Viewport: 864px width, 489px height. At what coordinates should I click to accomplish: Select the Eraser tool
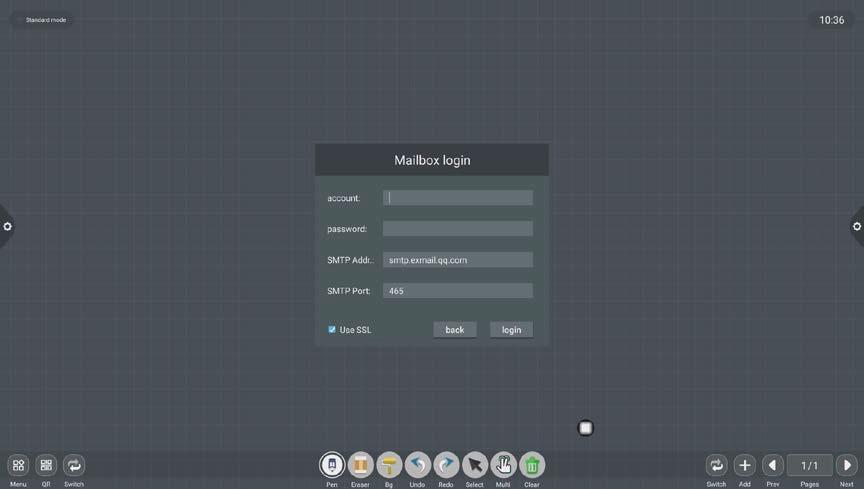(x=360, y=465)
